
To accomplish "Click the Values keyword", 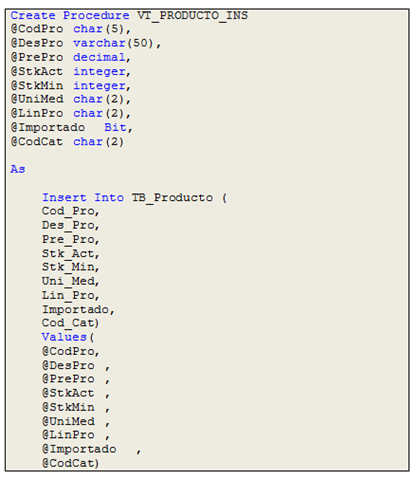I will point(64,337).
